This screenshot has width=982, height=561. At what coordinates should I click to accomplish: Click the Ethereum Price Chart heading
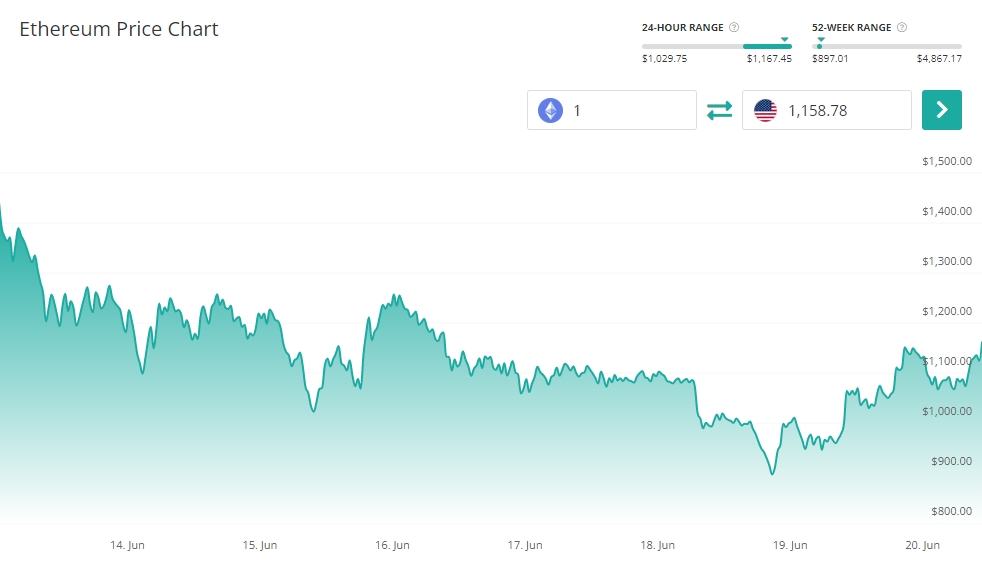pyautogui.click(x=119, y=29)
